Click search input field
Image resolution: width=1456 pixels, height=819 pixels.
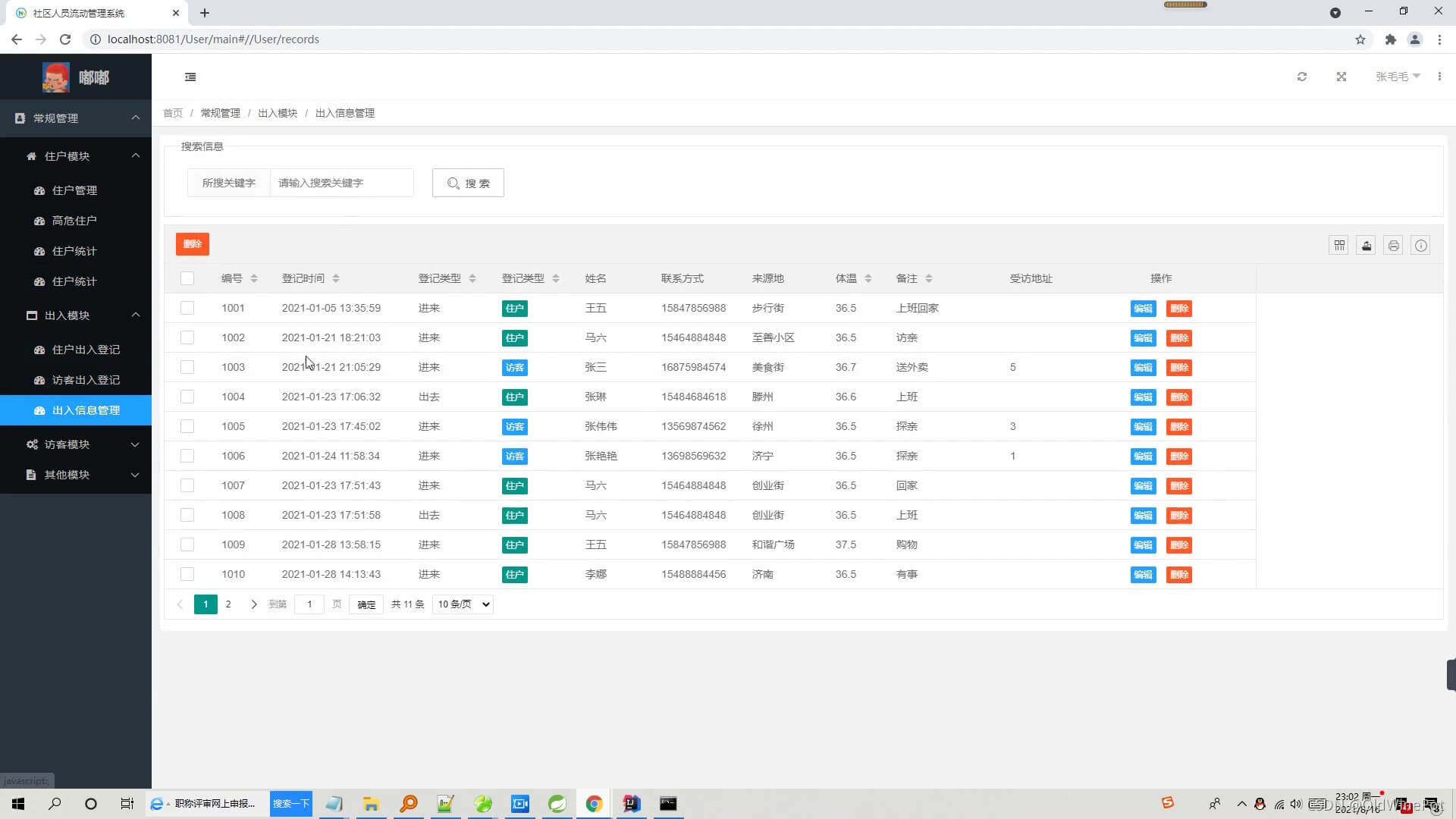click(341, 183)
